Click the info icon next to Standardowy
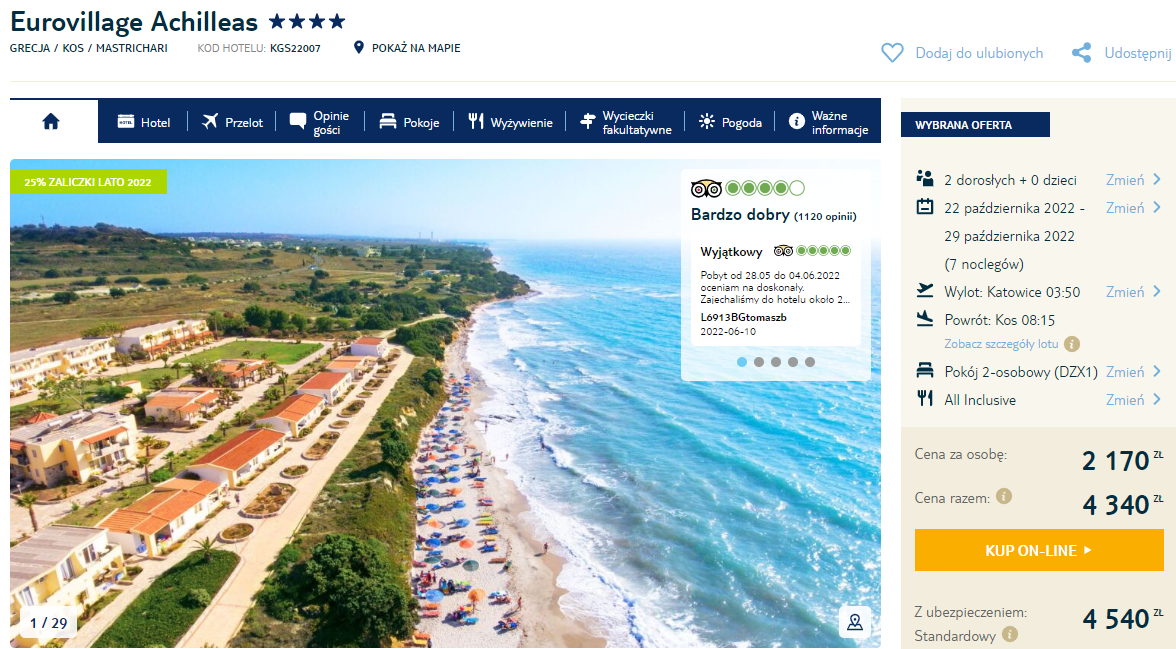1176x649 pixels. [1010, 635]
